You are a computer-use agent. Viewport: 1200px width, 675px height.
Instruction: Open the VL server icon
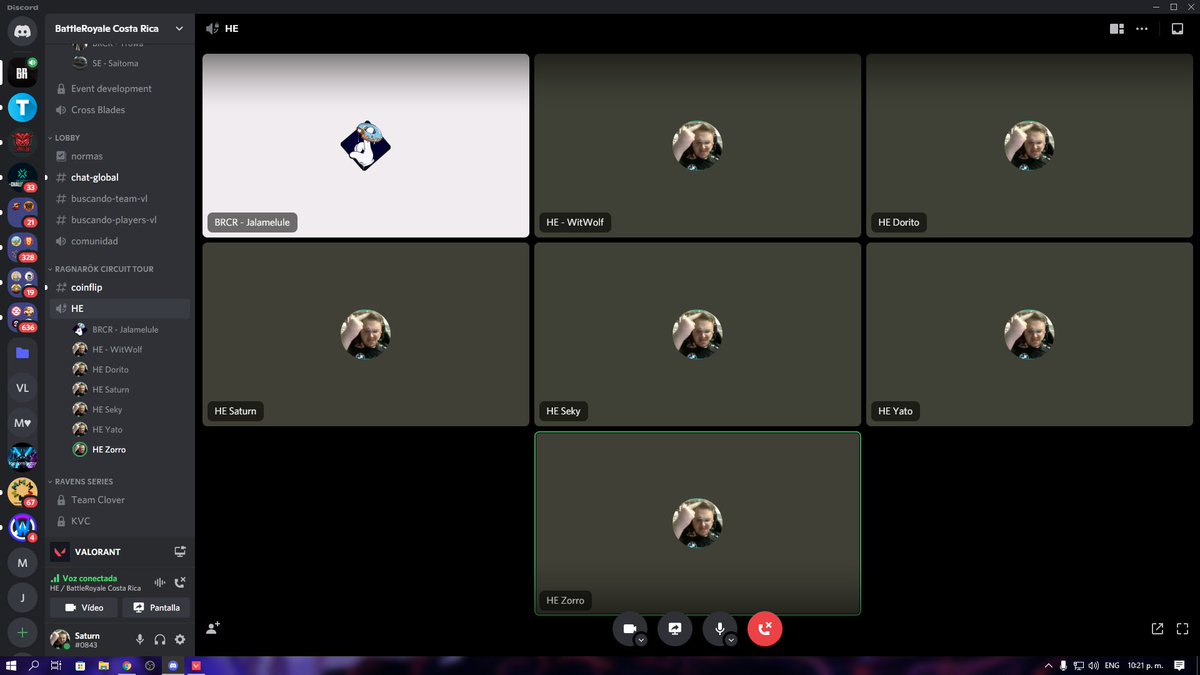point(22,387)
